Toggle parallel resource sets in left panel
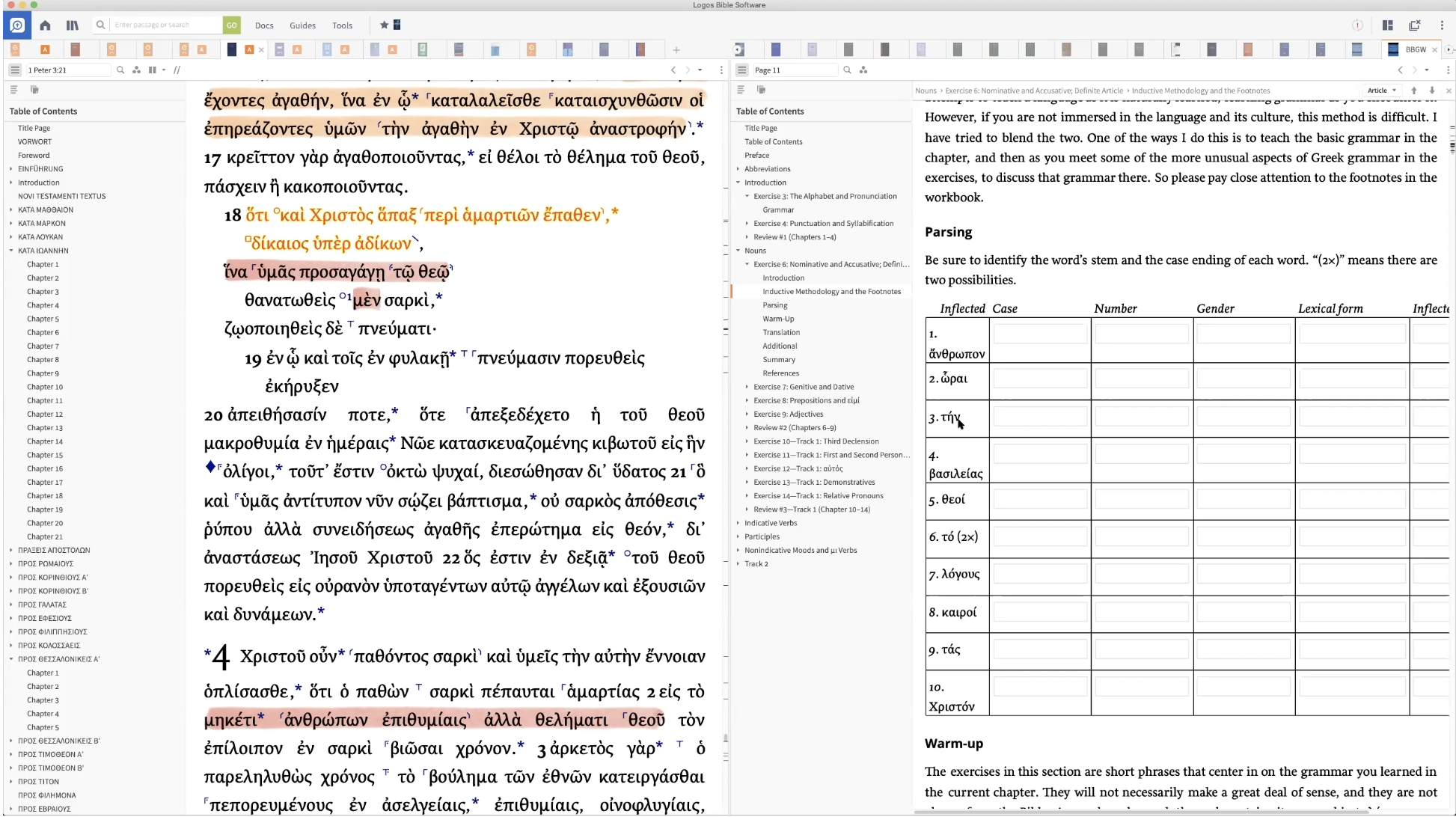1456x817 pixels. [153, 70]
